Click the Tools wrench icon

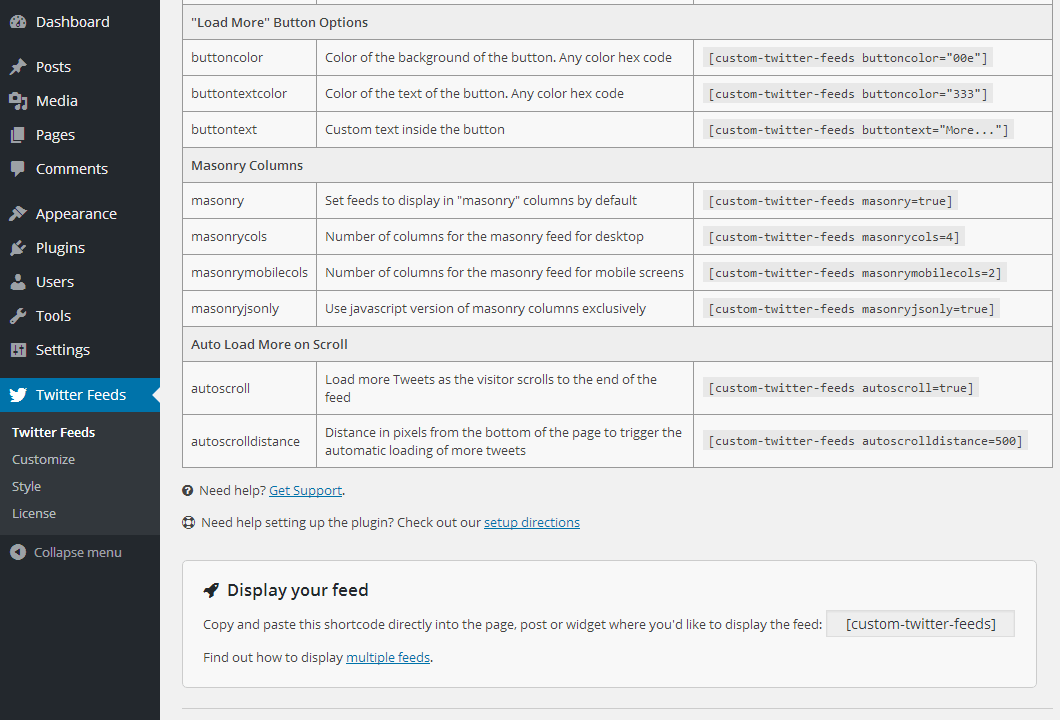18,316
